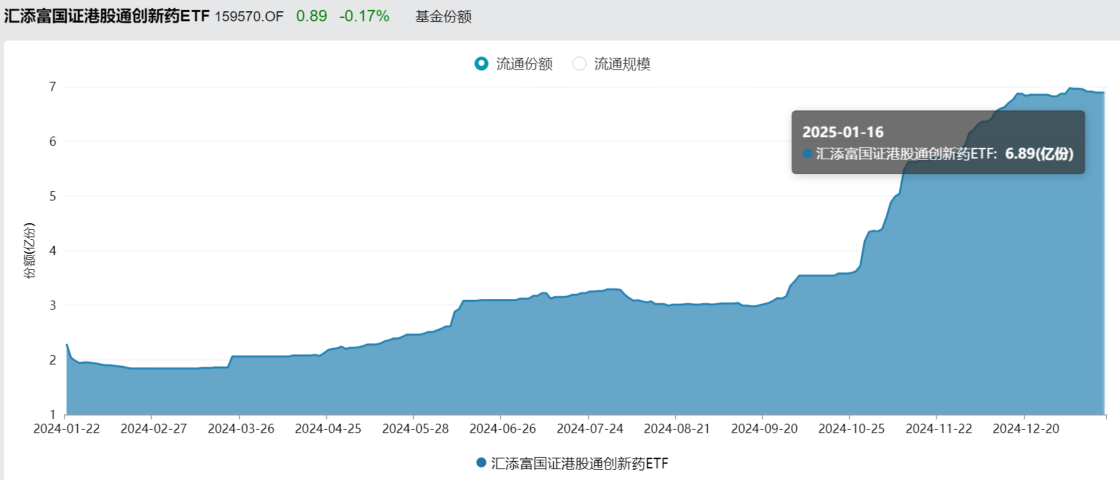Click the y-axis value 7 label
Screen dimensions: 1120x480
tap(52, 87)
